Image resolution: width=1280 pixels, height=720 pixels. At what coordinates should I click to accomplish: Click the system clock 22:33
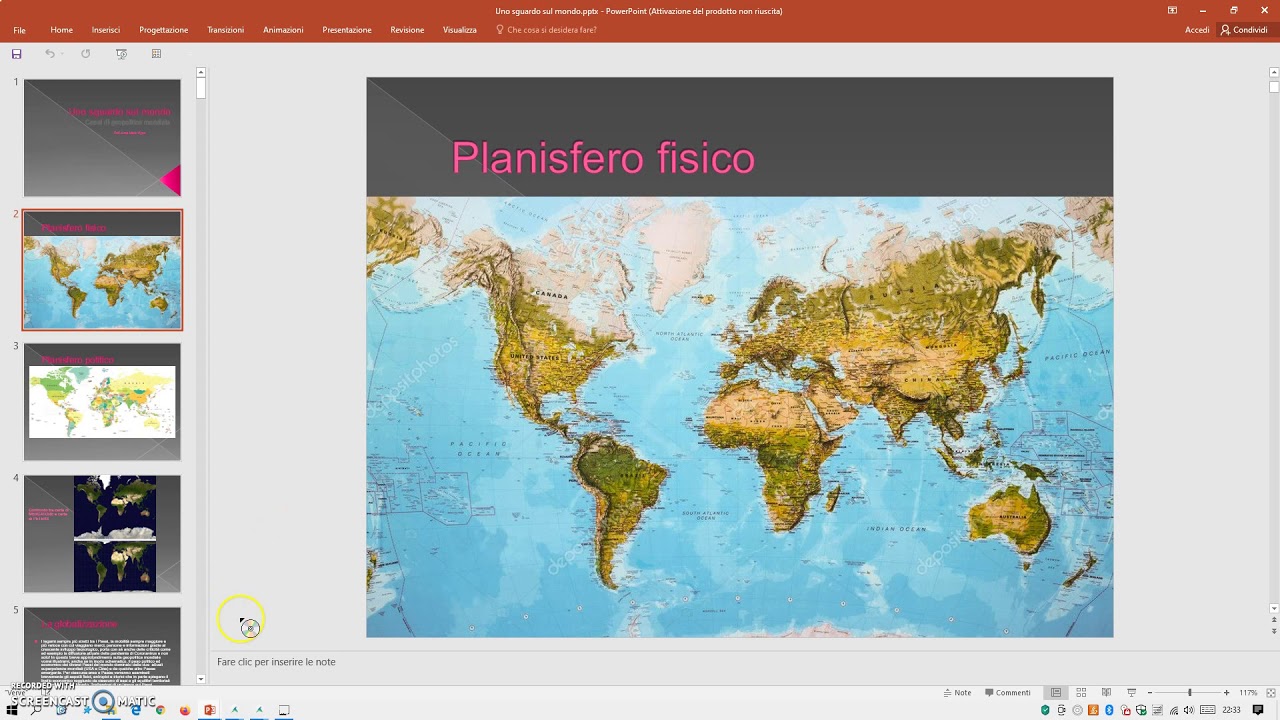pos(1232,710)
